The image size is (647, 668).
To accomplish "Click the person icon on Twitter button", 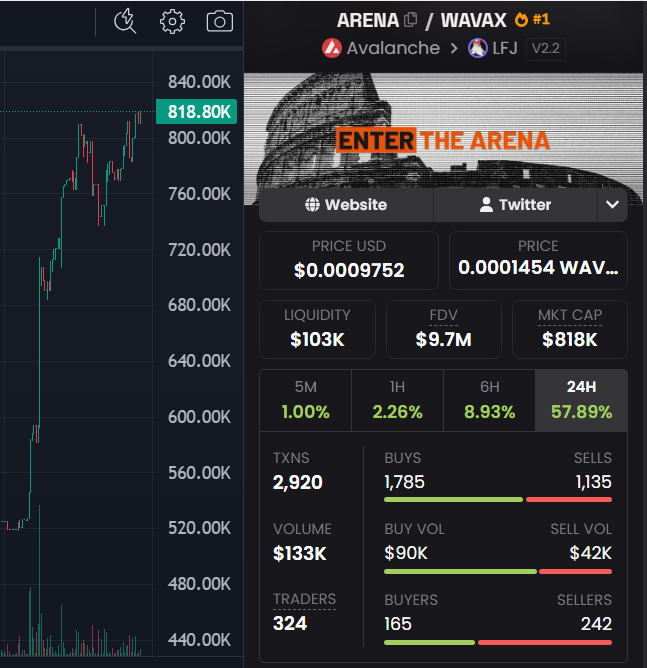I will pyautogui.click(x=486, y=204).
